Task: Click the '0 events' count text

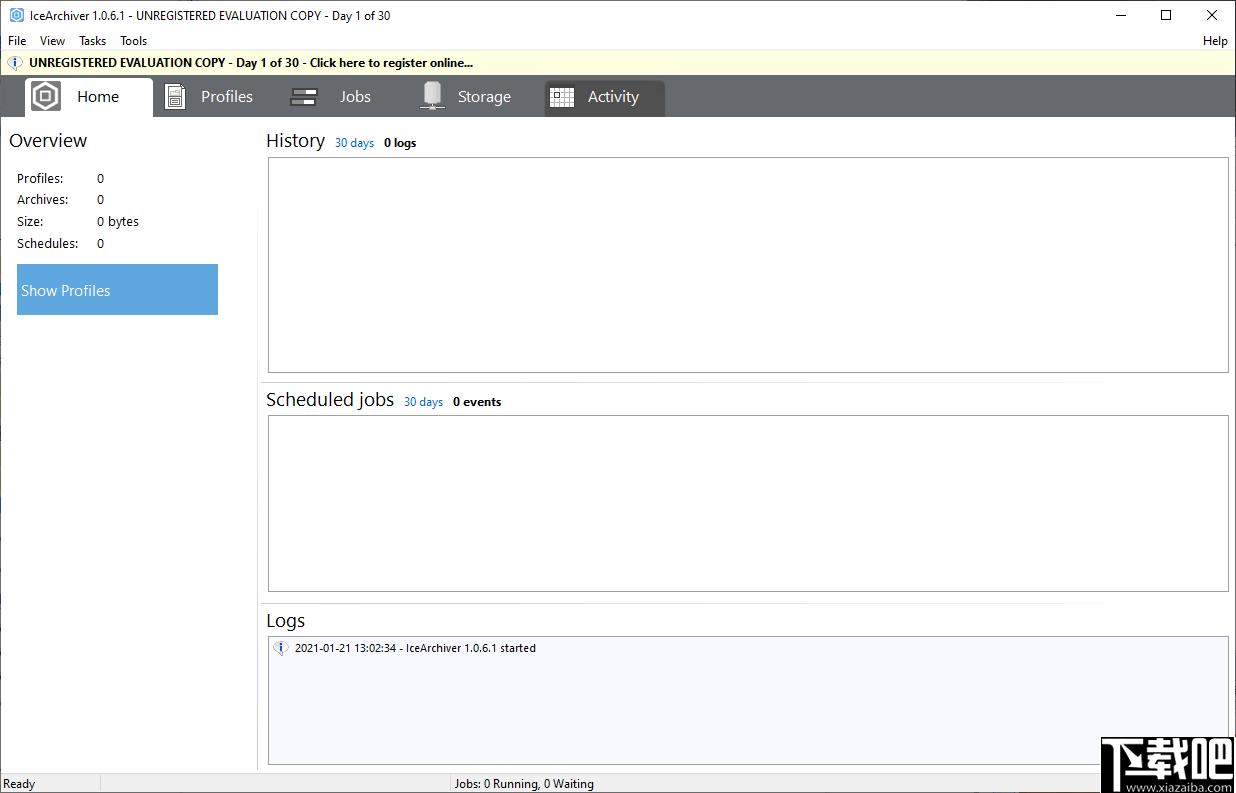Action: (x=477, y=402)
